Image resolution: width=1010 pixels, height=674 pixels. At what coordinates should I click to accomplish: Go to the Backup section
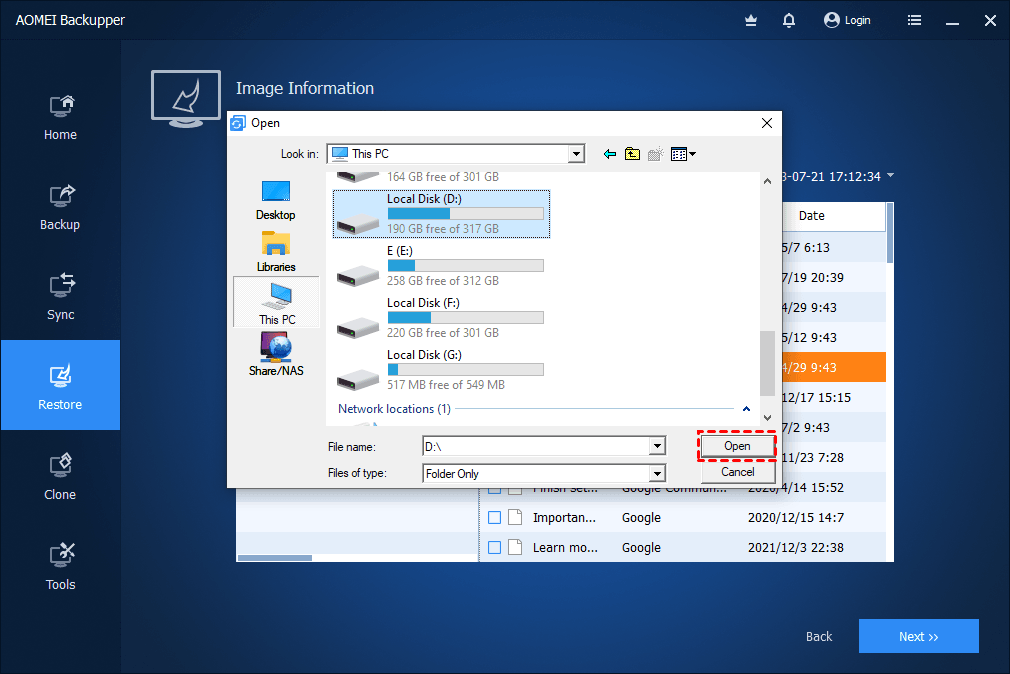tap(60, 207)
